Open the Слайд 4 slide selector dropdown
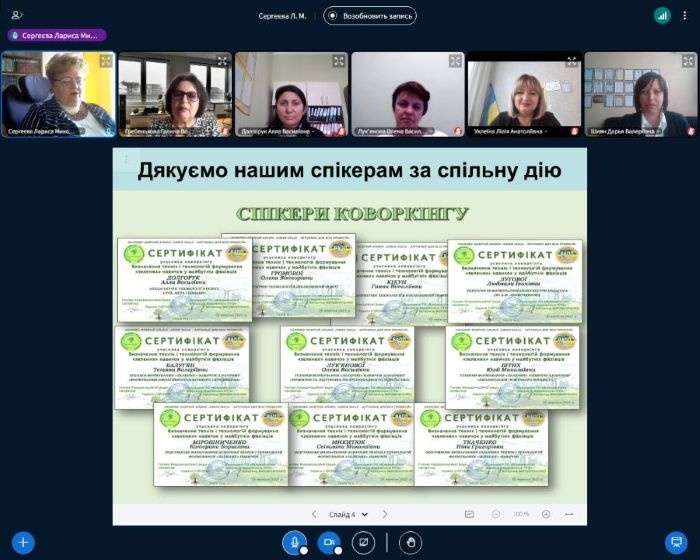This screenshot has height=560, width=700. tap(350, 514)
